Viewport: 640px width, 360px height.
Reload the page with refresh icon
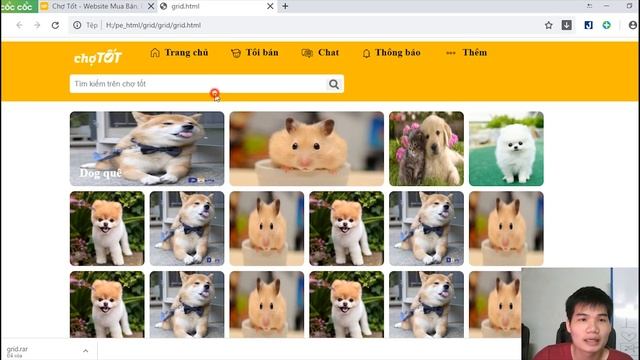pos(55,25)
